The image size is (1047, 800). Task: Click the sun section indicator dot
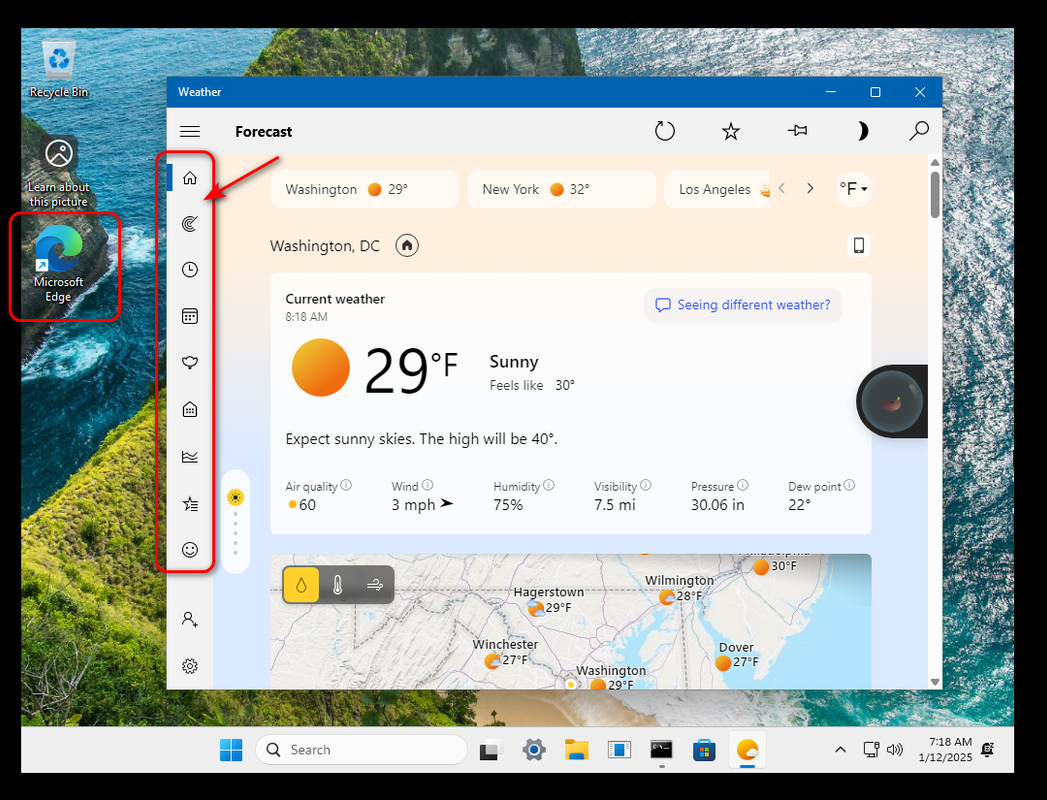[x=235, y=497]
